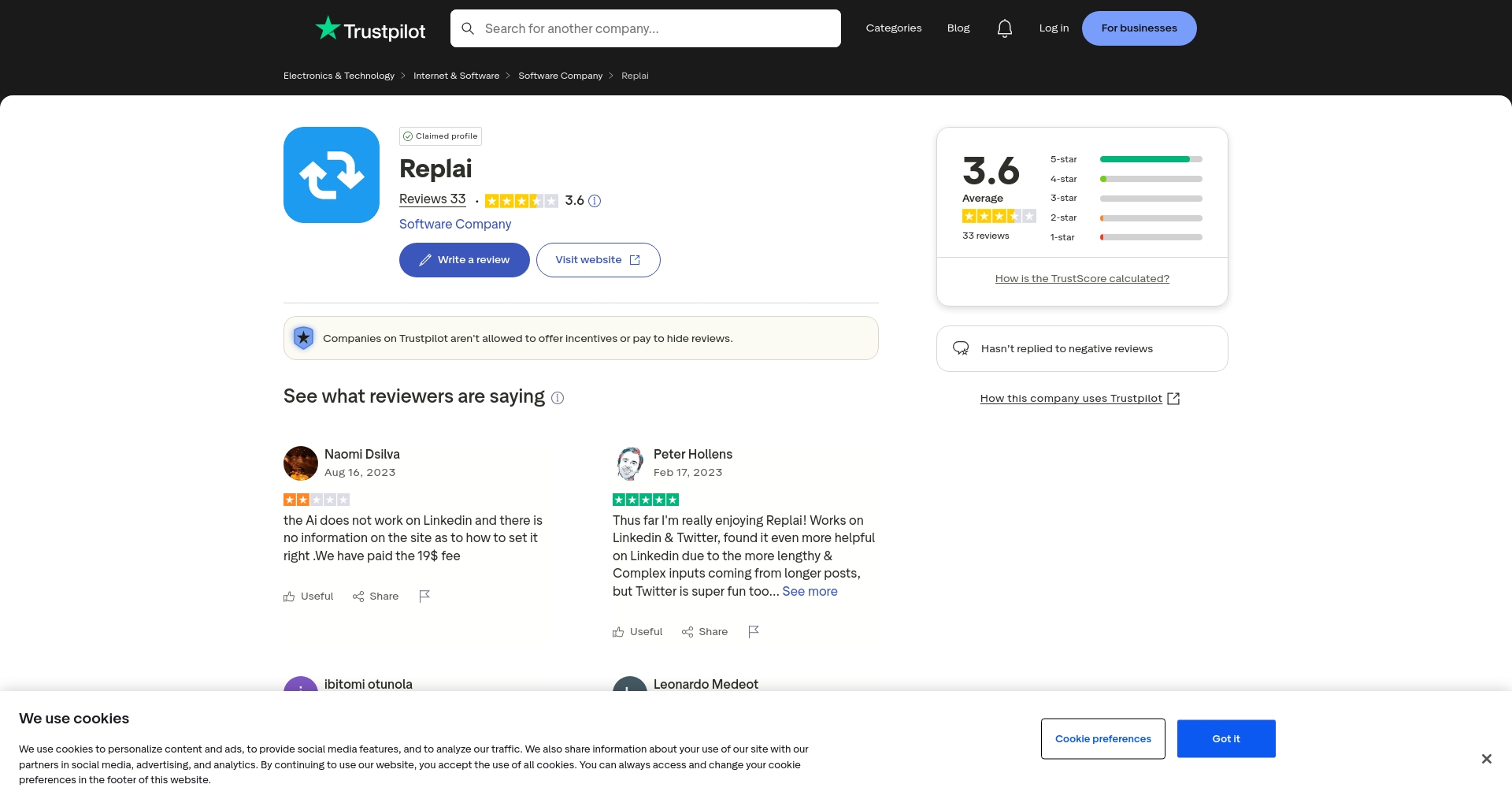Click info icon next to reviewers heading
The width and height of the screenshot is (1512, 788).
(x=558, y=398)
